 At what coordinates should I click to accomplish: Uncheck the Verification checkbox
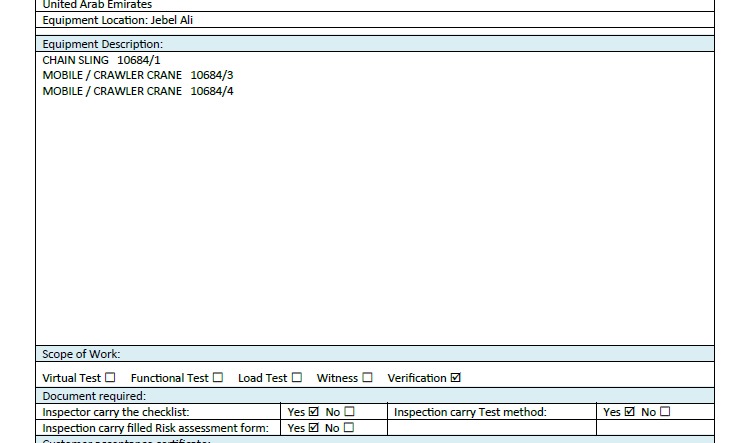click(x=456, y=378)
